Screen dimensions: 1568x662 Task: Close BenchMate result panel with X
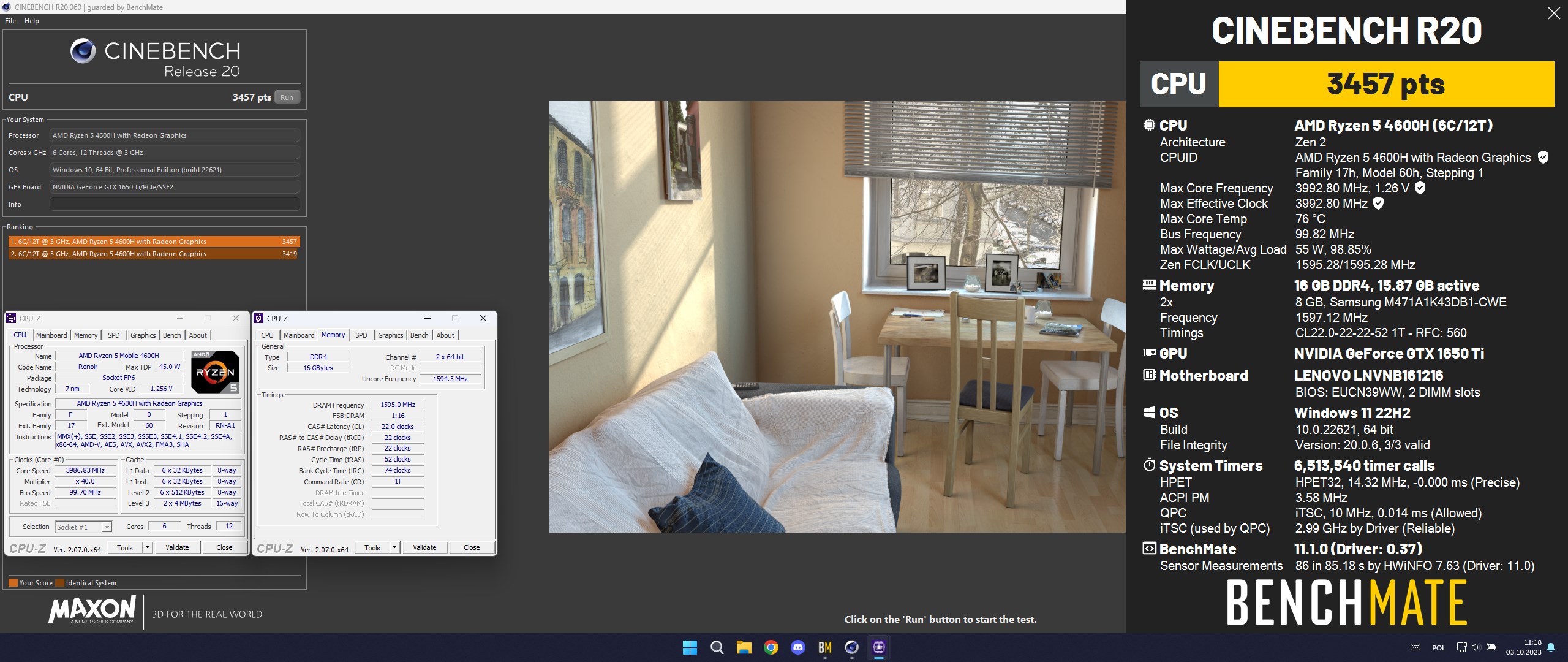pos(1553,13)
